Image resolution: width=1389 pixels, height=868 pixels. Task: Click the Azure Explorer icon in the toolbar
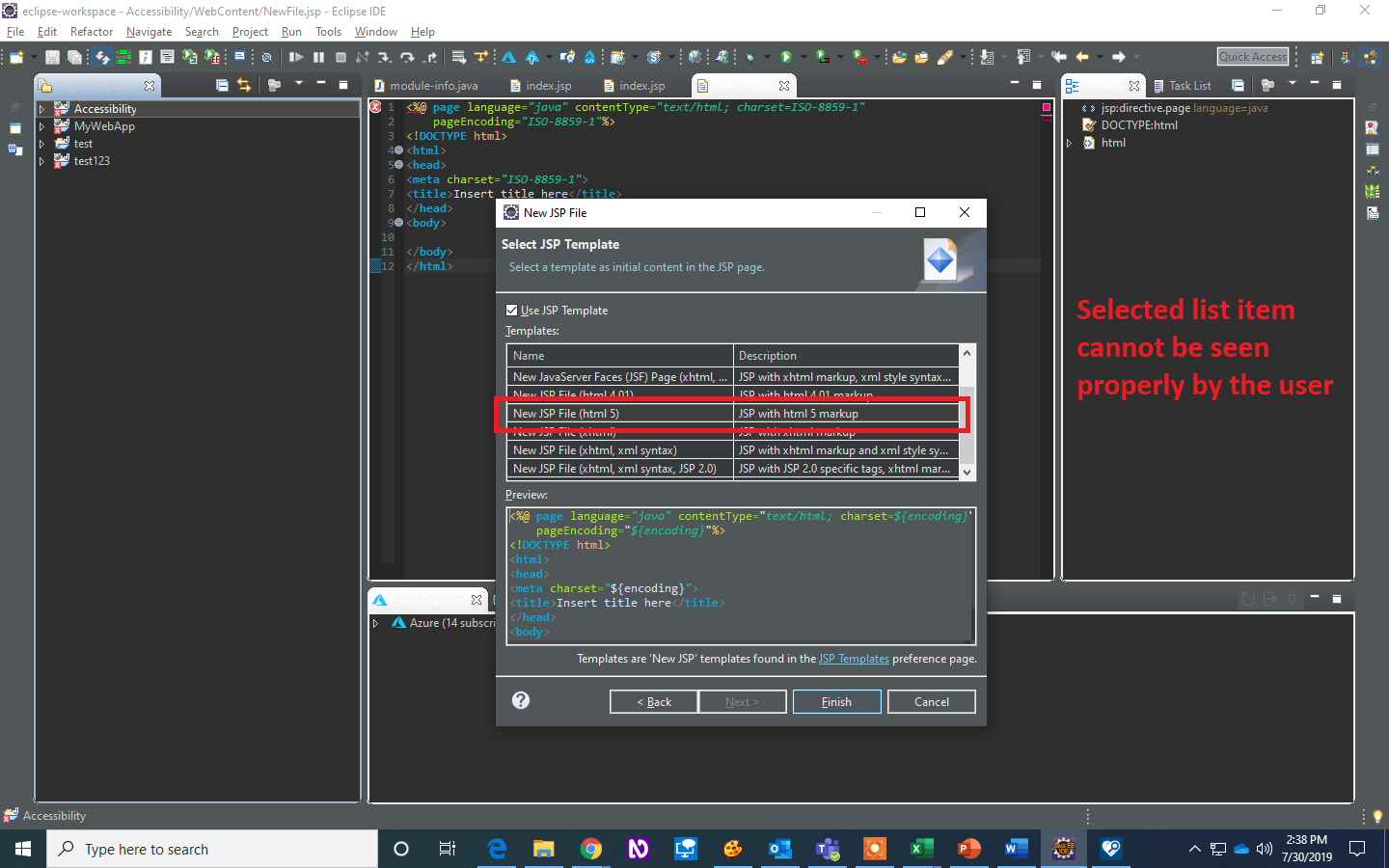click(509, 57)
